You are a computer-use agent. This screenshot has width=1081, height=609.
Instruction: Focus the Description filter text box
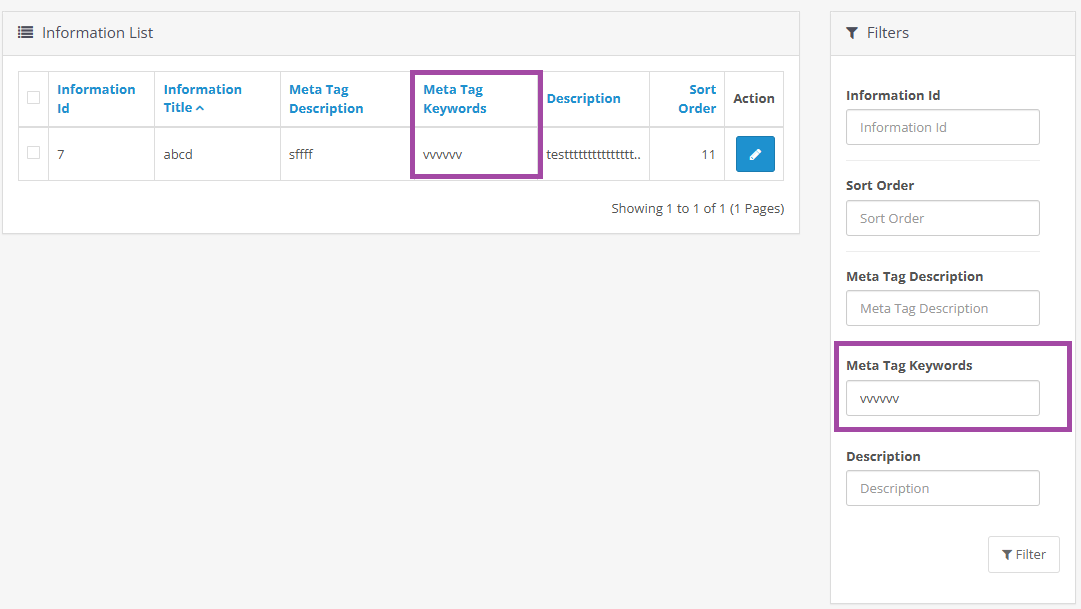pyautogui.click(x=942, y=488)
